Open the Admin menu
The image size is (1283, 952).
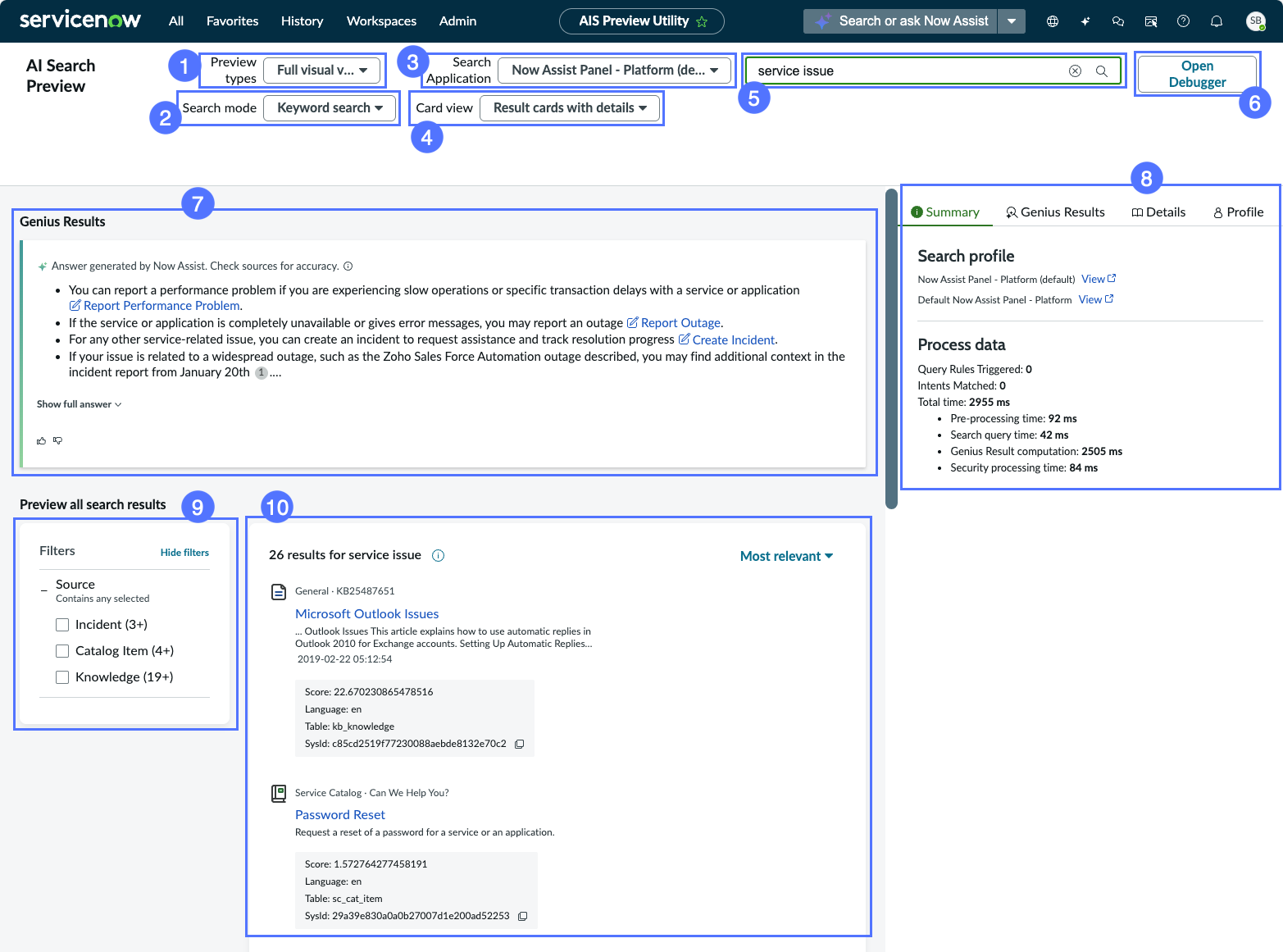pos(457,21)
